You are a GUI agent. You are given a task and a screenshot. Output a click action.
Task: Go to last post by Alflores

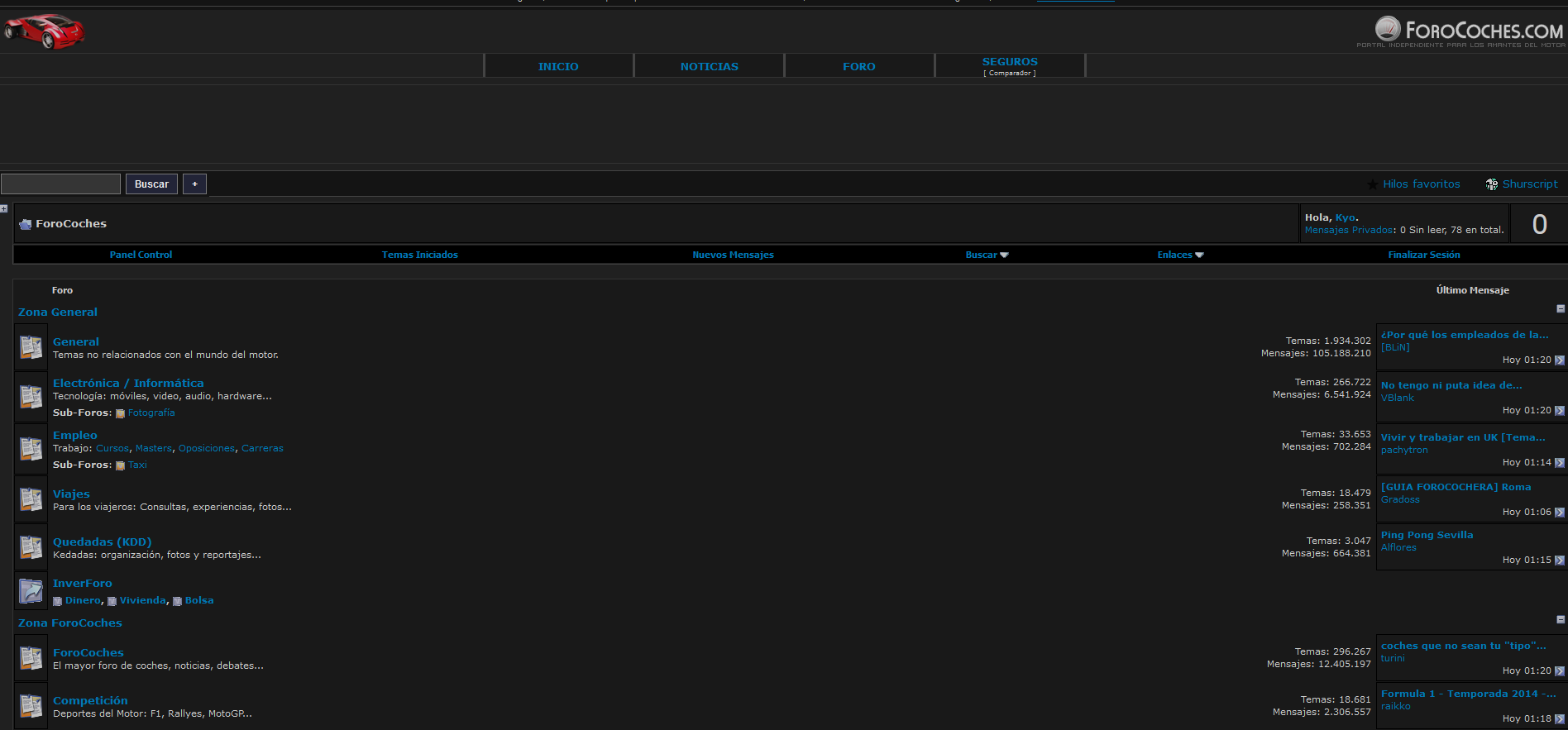click(x=1559, y=561)
